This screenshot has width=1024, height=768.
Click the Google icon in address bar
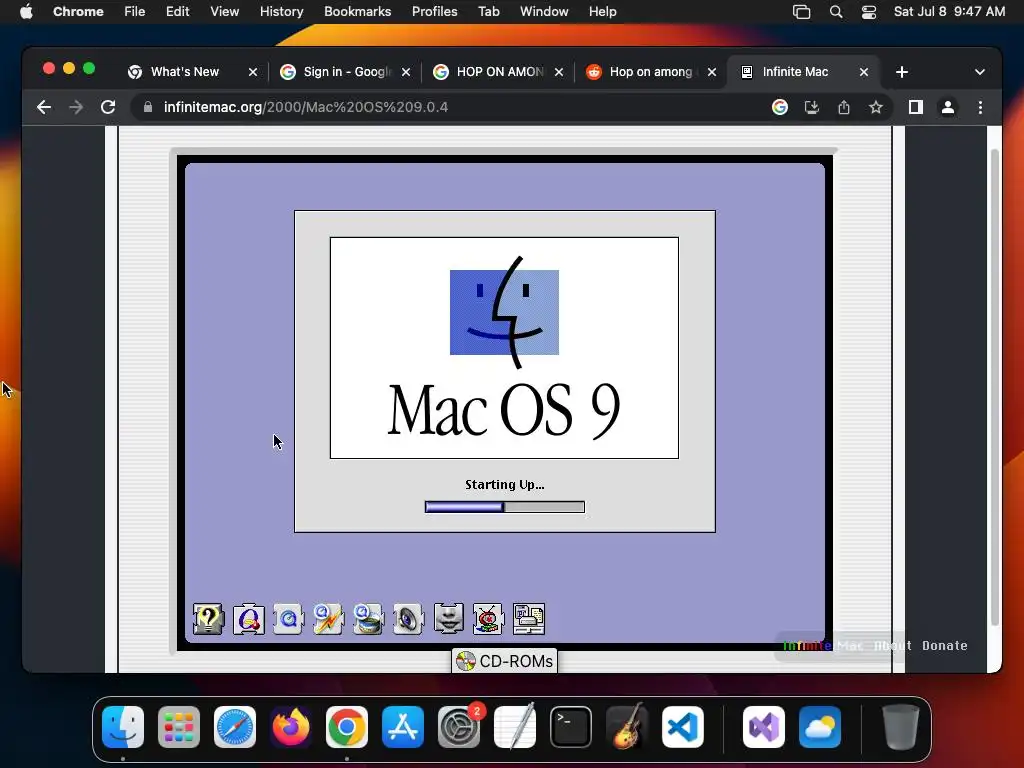pos(780,107)
